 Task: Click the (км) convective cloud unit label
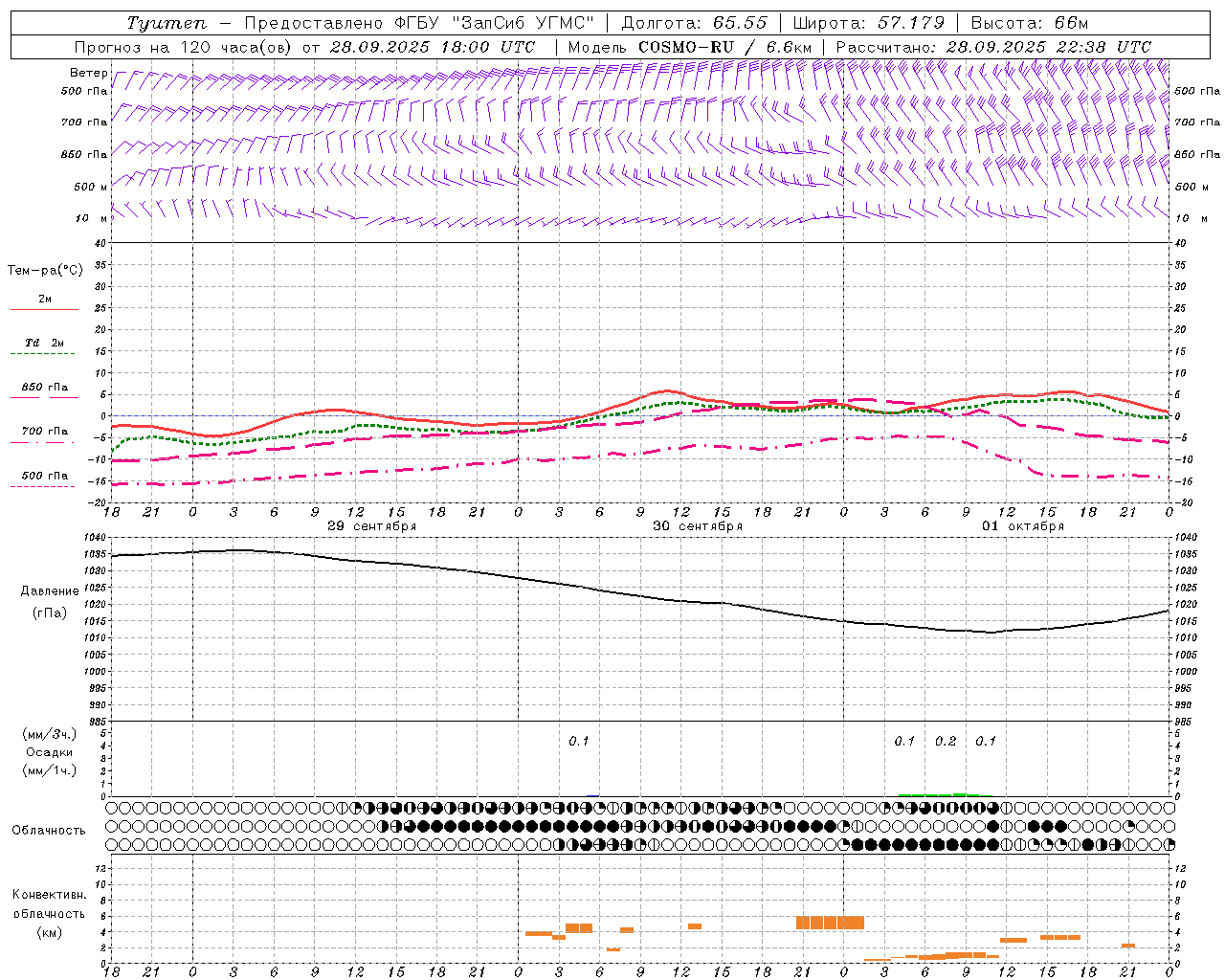(49, 932)
